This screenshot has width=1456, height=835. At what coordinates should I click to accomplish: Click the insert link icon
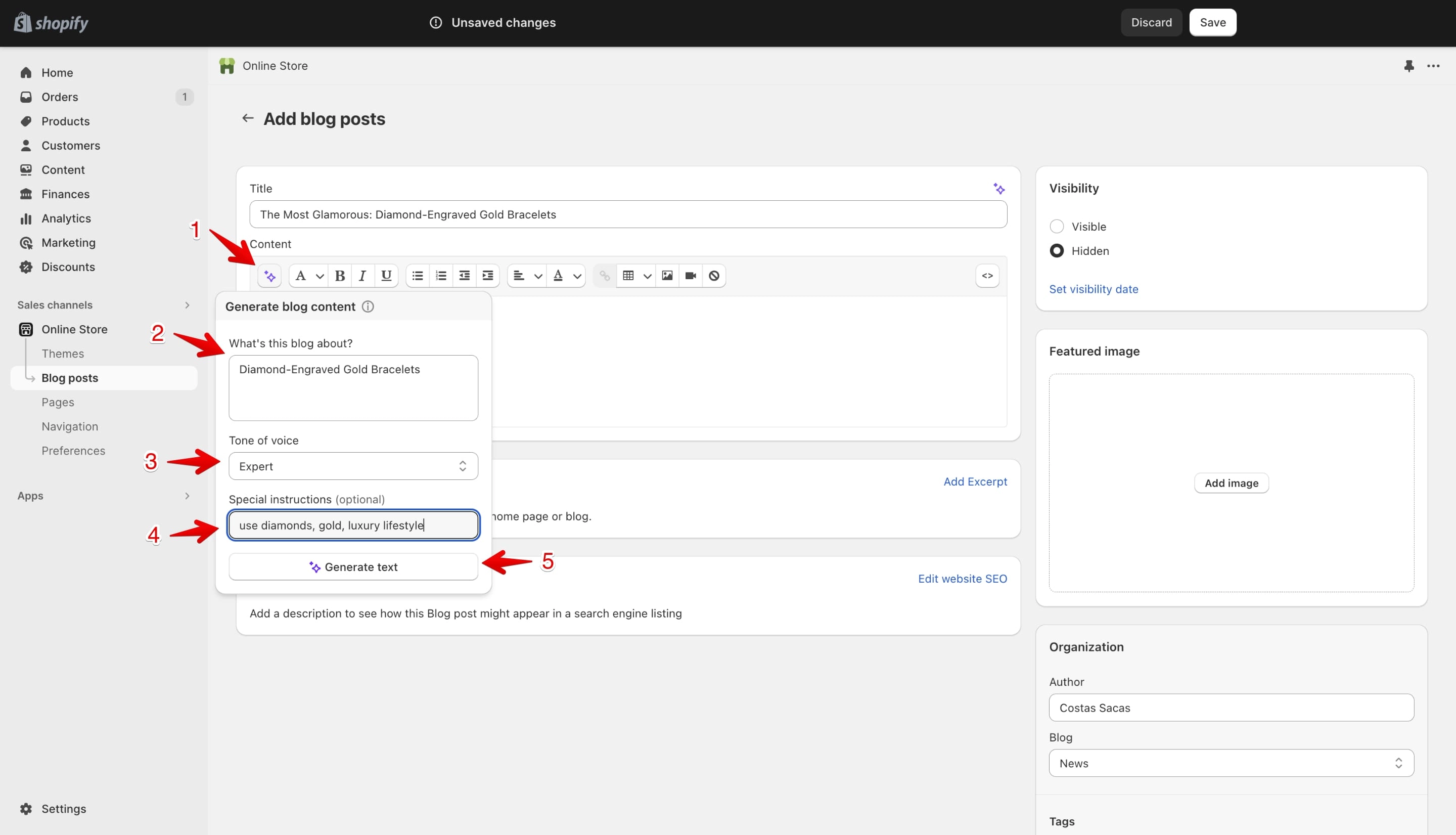pos(605,276)
